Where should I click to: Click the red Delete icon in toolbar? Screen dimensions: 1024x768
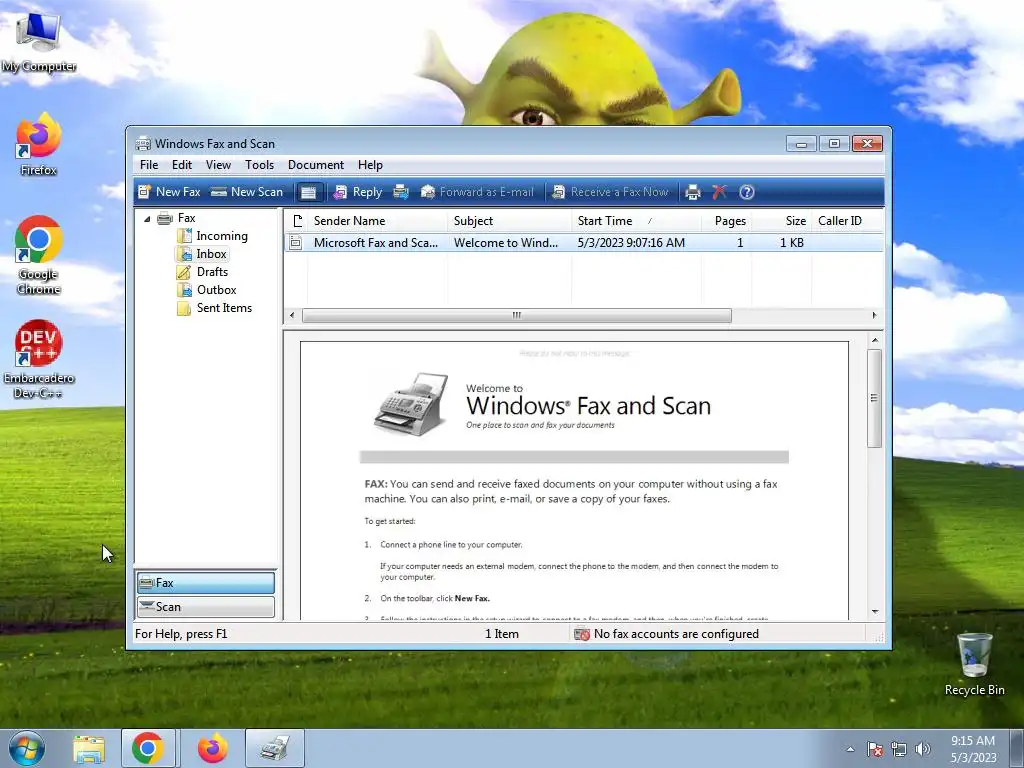719,192
